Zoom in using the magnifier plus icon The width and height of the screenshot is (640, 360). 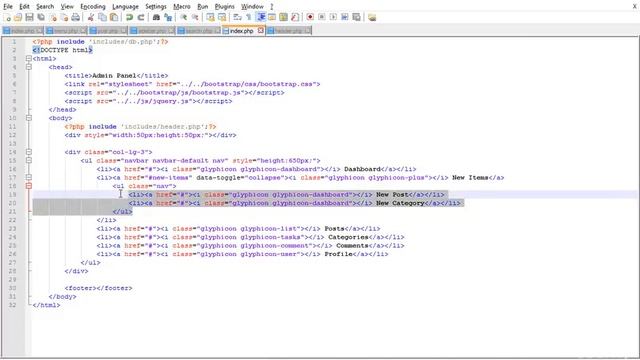click(183, 17)
